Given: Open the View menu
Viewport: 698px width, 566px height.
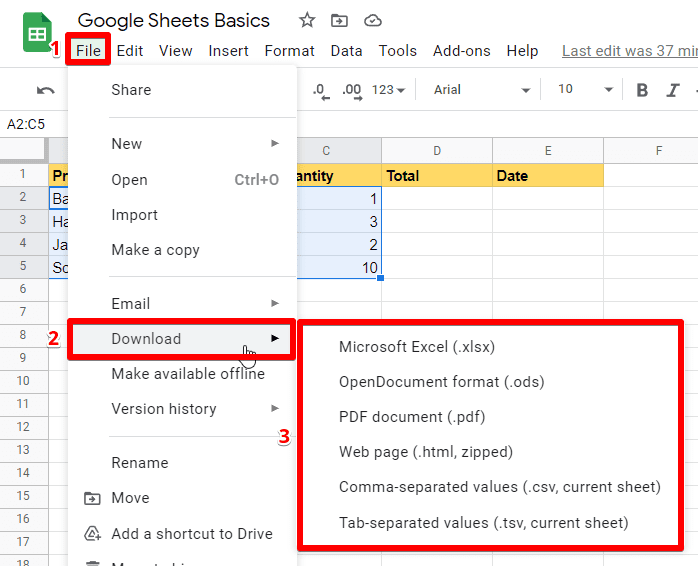Looking at the screenshot, I should point(175,51).
